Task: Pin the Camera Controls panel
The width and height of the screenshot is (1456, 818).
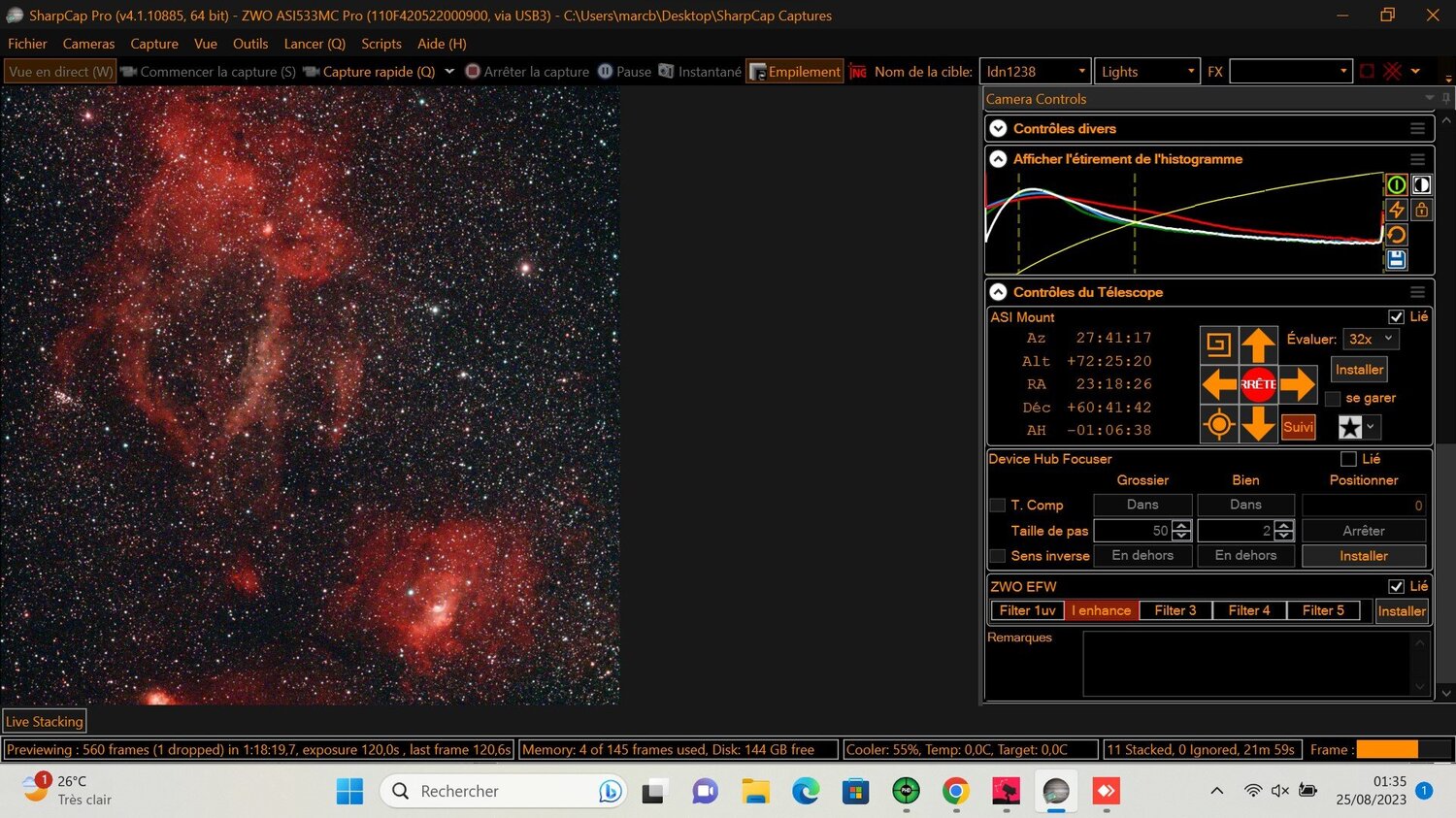Action: click(x=1446, y=99)
